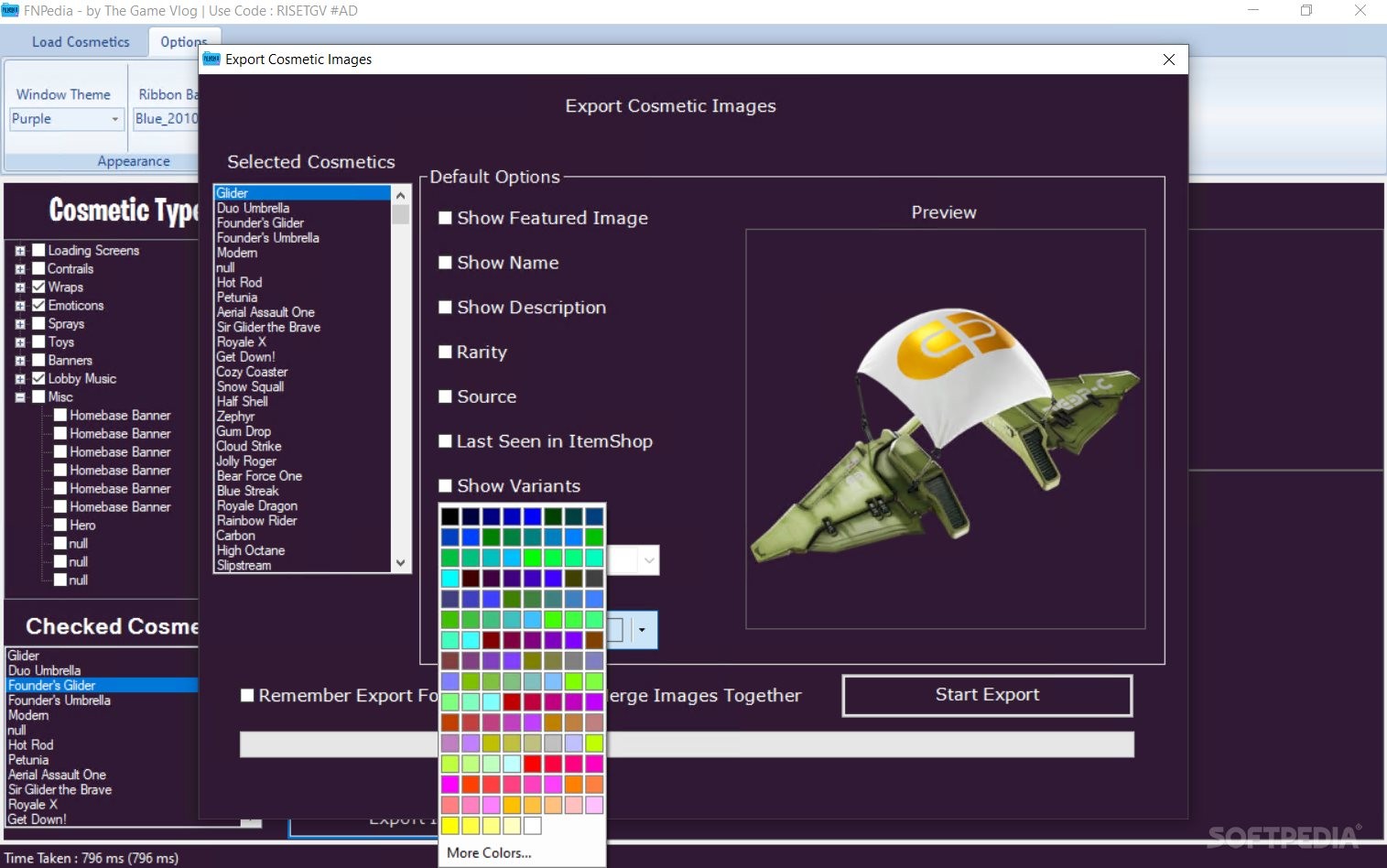This screenshot has height=868, width=1387.
Task: Select Bear Force One in the list
Action: pos(259,476)
